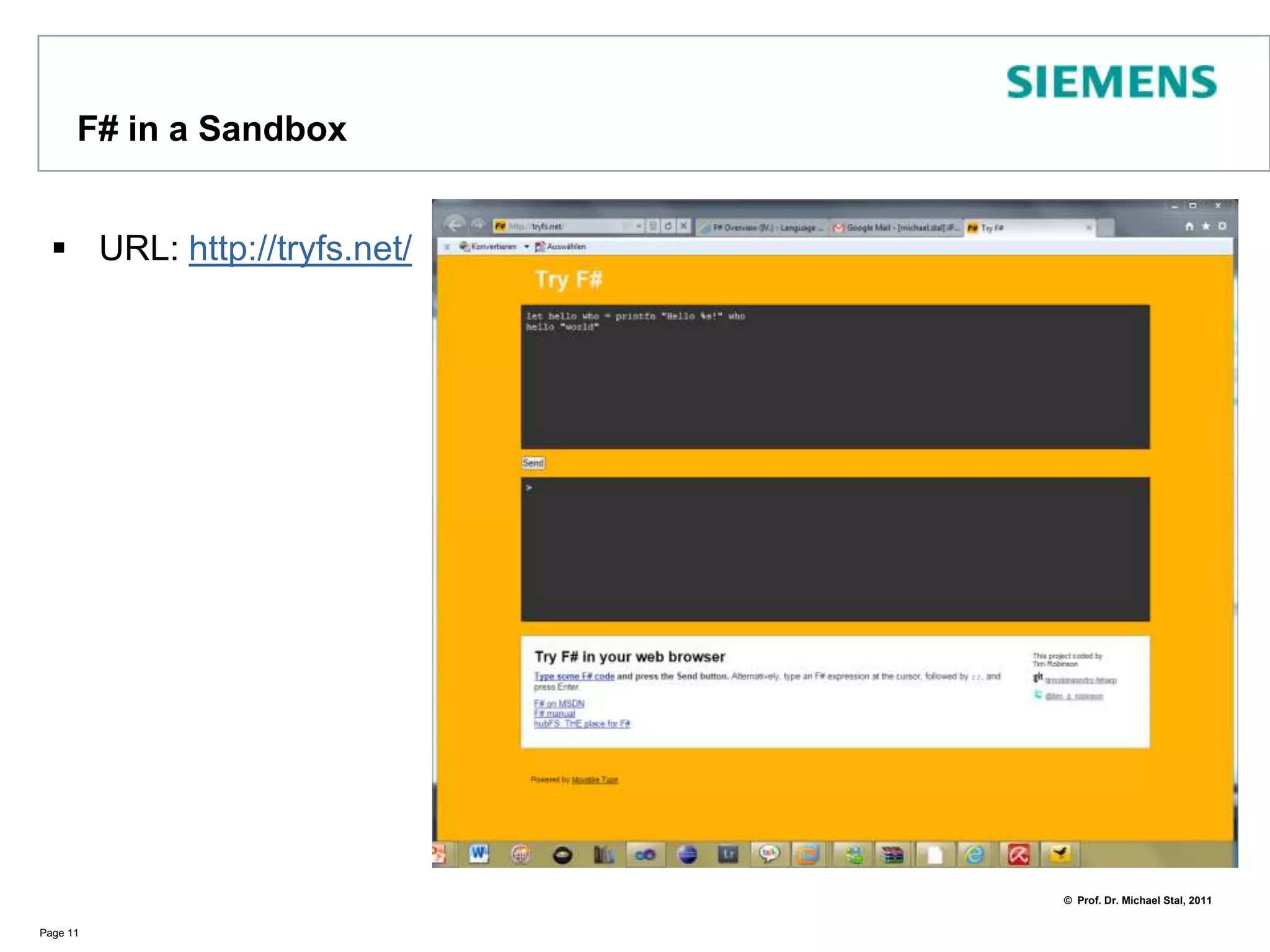The image size is (1270, 952).
Task: Expand the Konvertieren dropdown arrow
Action: (x=526, y=247)
